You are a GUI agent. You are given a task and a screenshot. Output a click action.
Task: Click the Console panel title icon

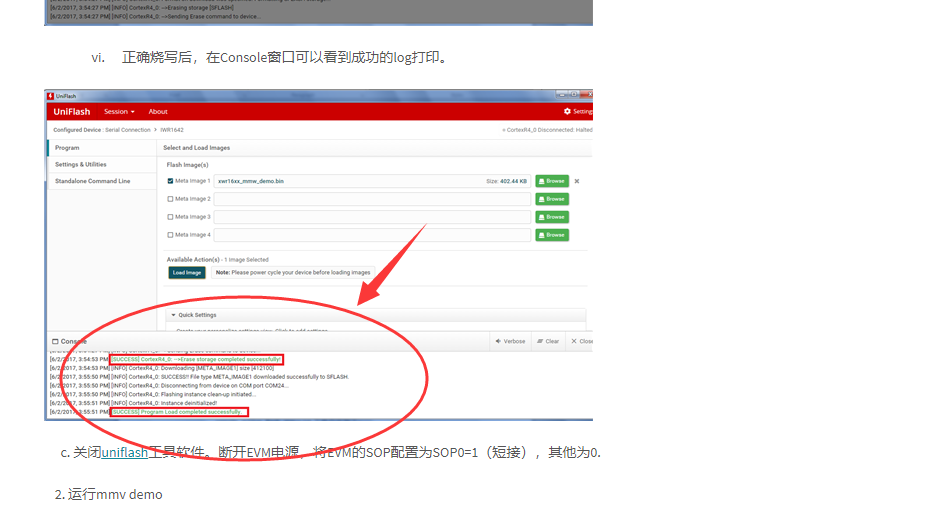55,341
